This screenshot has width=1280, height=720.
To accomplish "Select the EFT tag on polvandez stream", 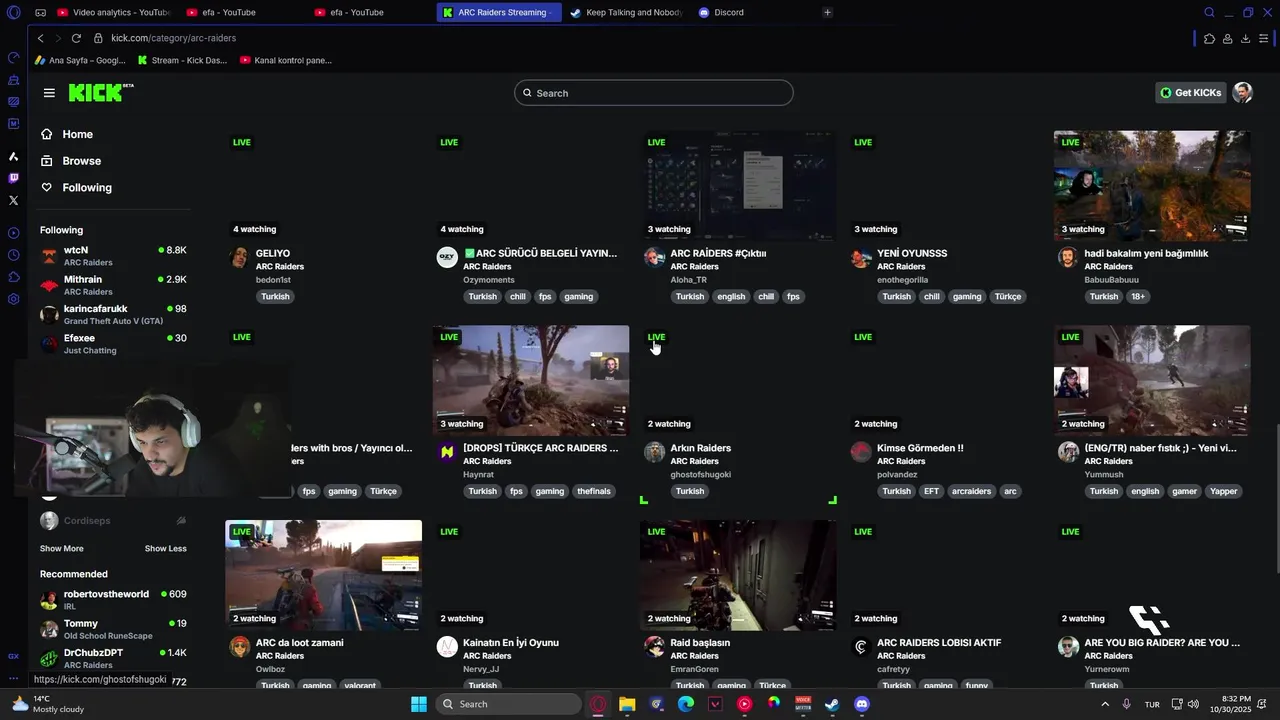I will tap(931, 491).
